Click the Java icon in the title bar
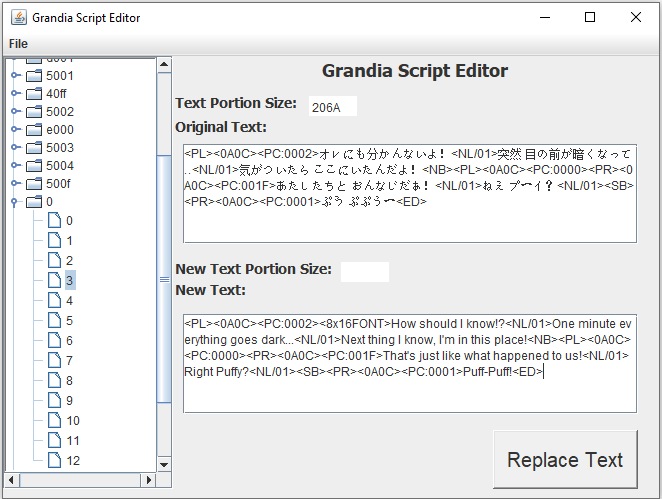The width and height of the screenshot is (662, 499). pyautogui.click(x=19, y=17)
